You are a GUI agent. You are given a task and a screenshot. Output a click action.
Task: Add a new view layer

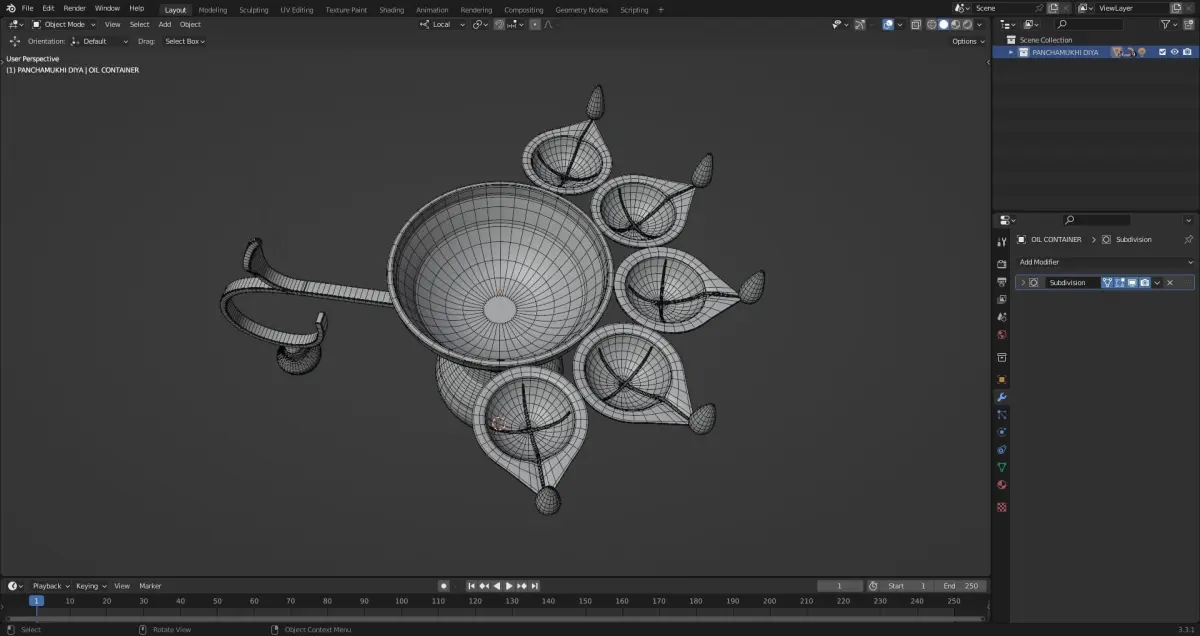pyautogui.click(x=1176, y=8)
